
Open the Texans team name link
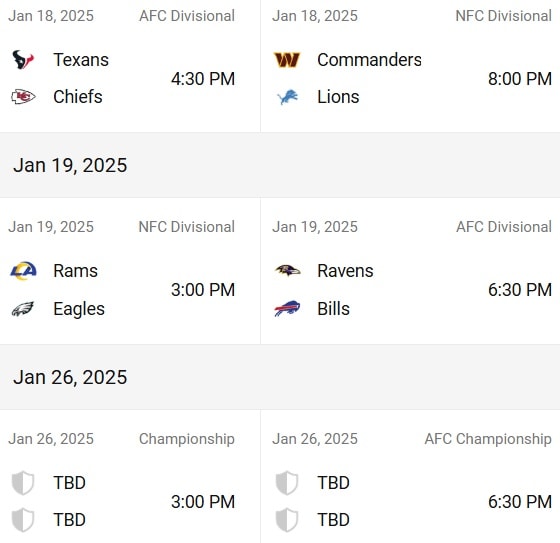tap(81, 60)
